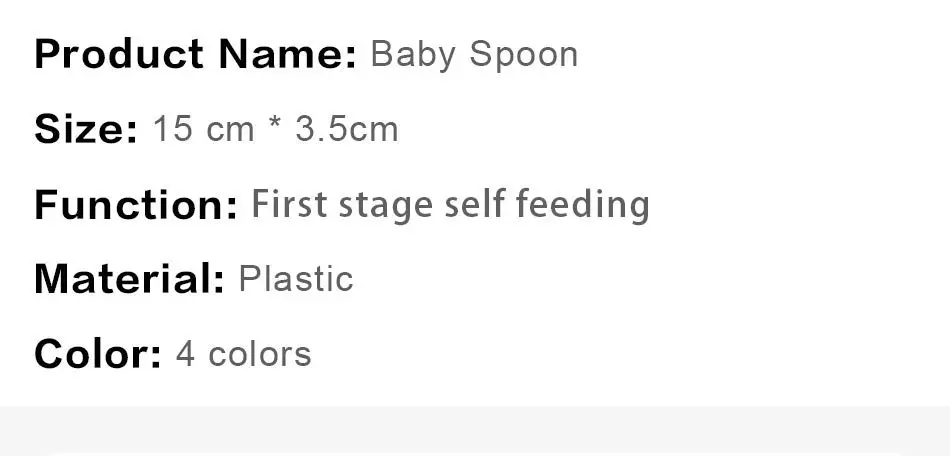The image size is (950, 456).
Task: Click the "Product Name:" label
Action: (x=195, y=54)
